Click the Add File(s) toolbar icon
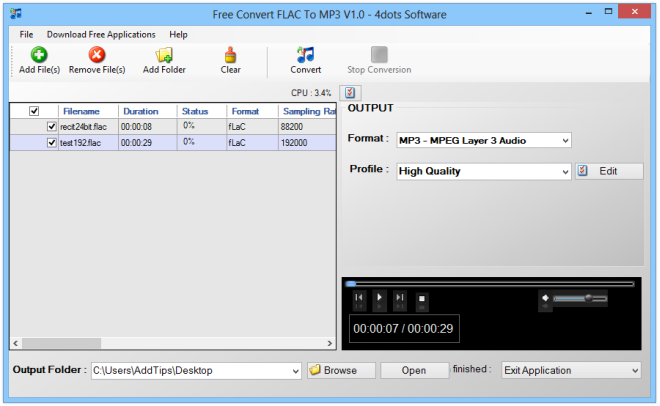The height and width of the screenshot is (406, 660). [x=39, y=55]
